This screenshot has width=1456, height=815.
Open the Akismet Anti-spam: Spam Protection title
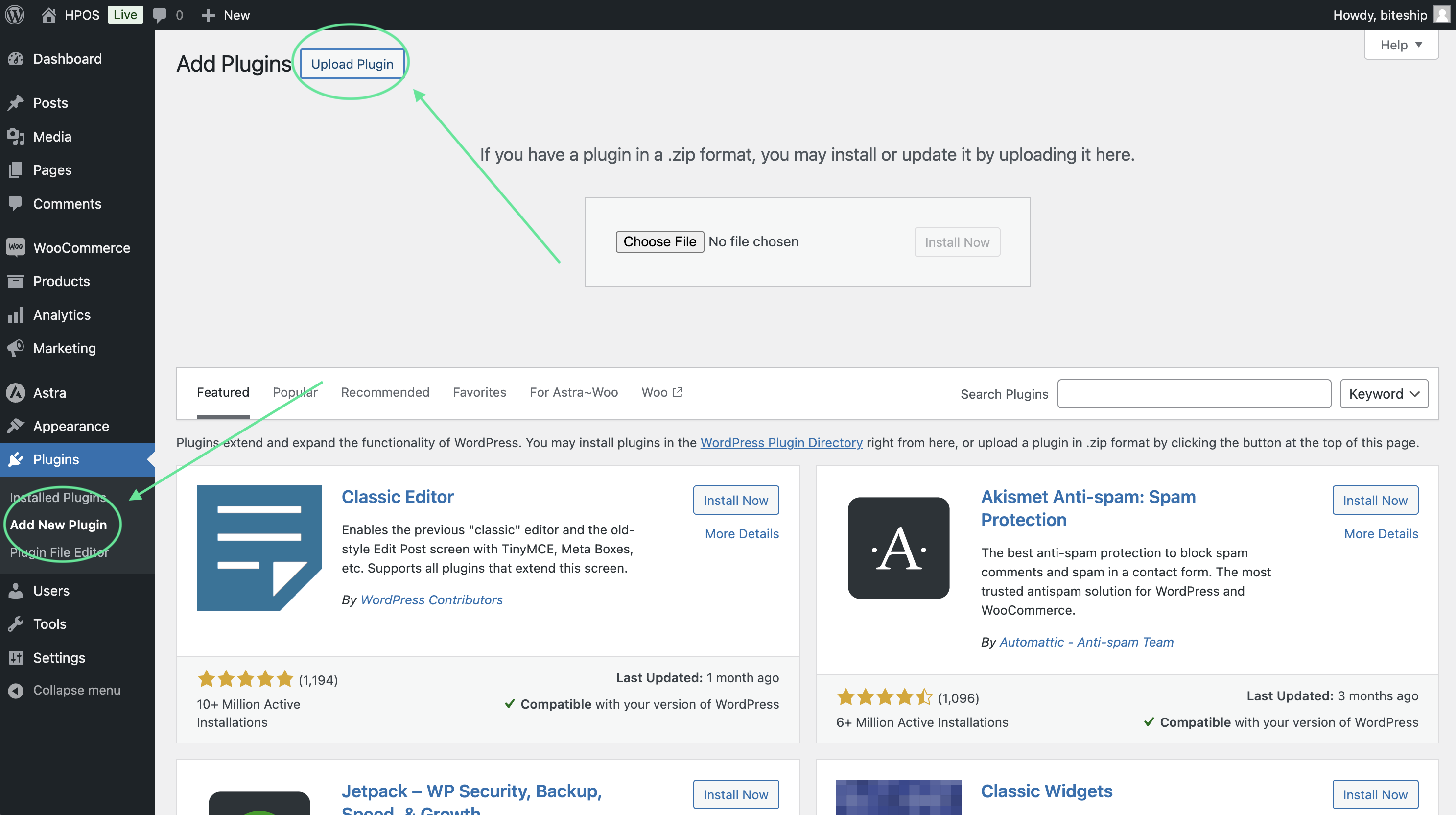pos(1088,508)
